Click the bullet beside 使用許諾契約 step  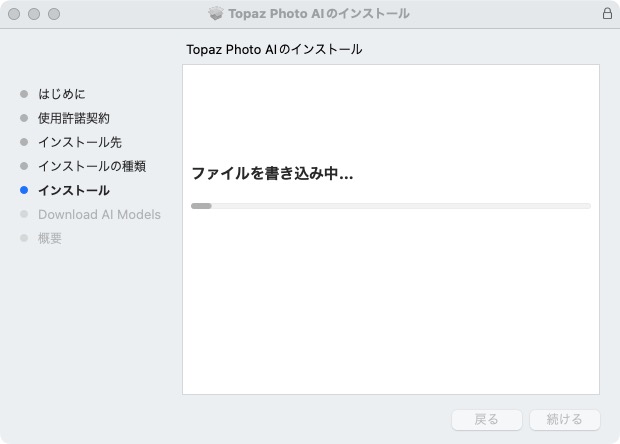[24, 118]
